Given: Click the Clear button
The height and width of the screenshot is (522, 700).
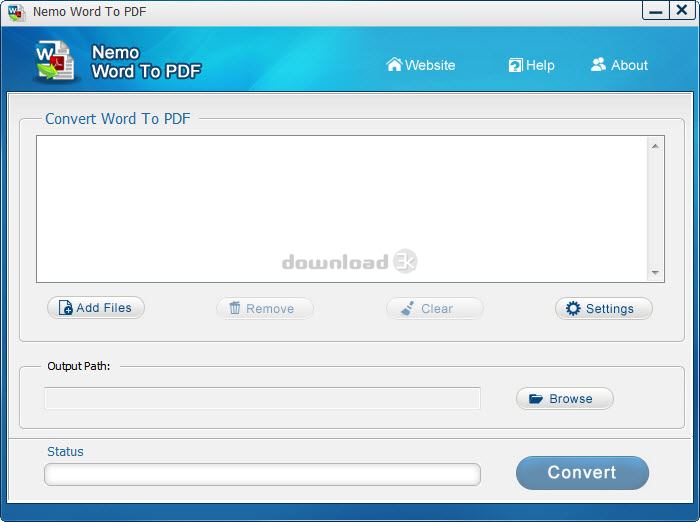Looking at the screenshot, I should click(434, 309).
